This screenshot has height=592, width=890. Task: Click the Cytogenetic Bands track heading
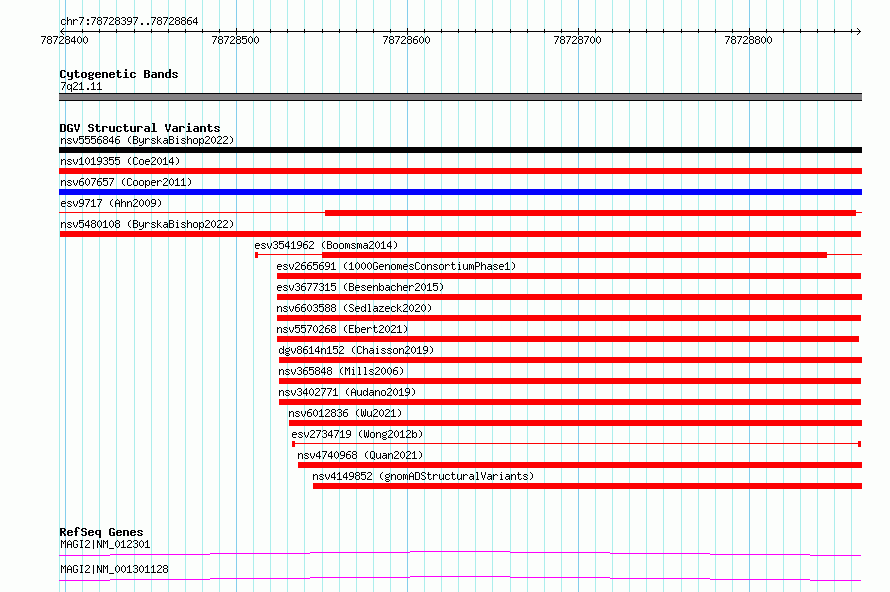coord(119,74)
